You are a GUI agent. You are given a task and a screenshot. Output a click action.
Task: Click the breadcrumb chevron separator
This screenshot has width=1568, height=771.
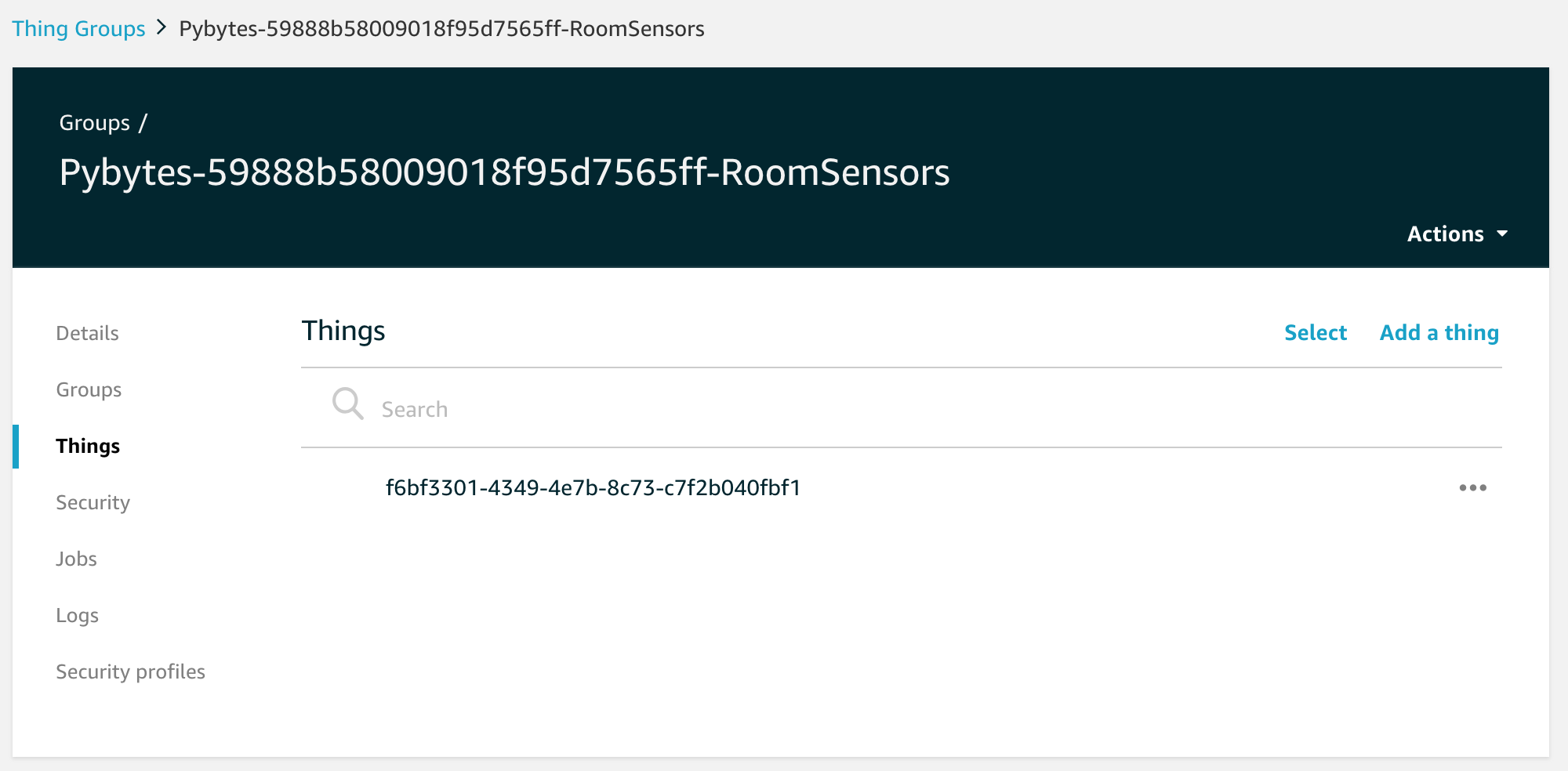click(161, 28)
